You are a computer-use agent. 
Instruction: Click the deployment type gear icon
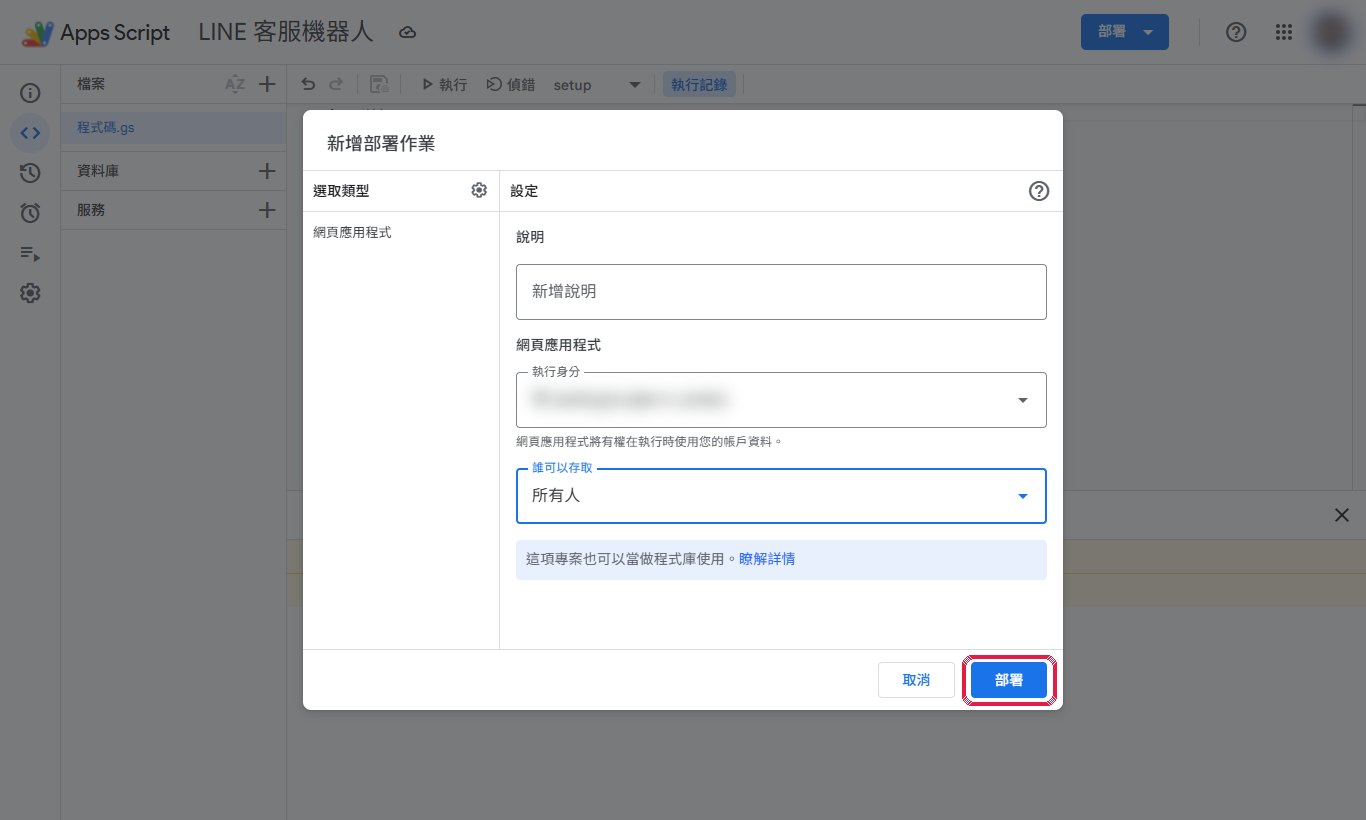479,190
